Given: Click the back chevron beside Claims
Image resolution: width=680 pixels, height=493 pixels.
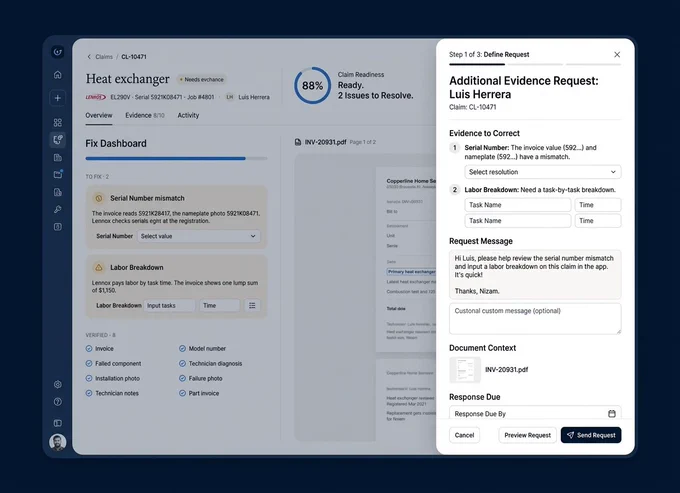Looking at the screenshot, I should tap(89, 57).
